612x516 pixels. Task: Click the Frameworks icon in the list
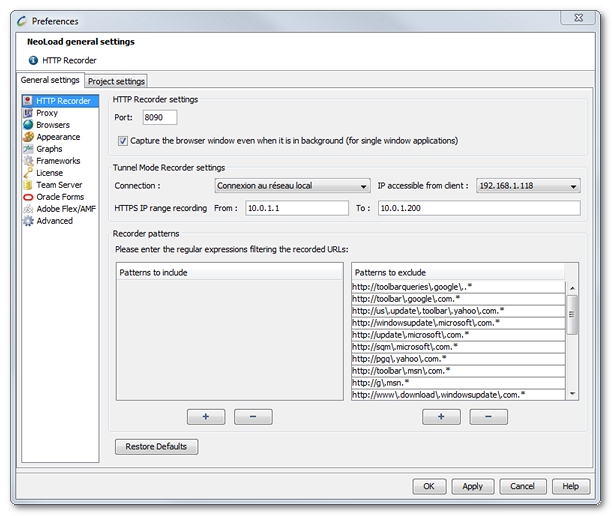(x=28, y=161)
